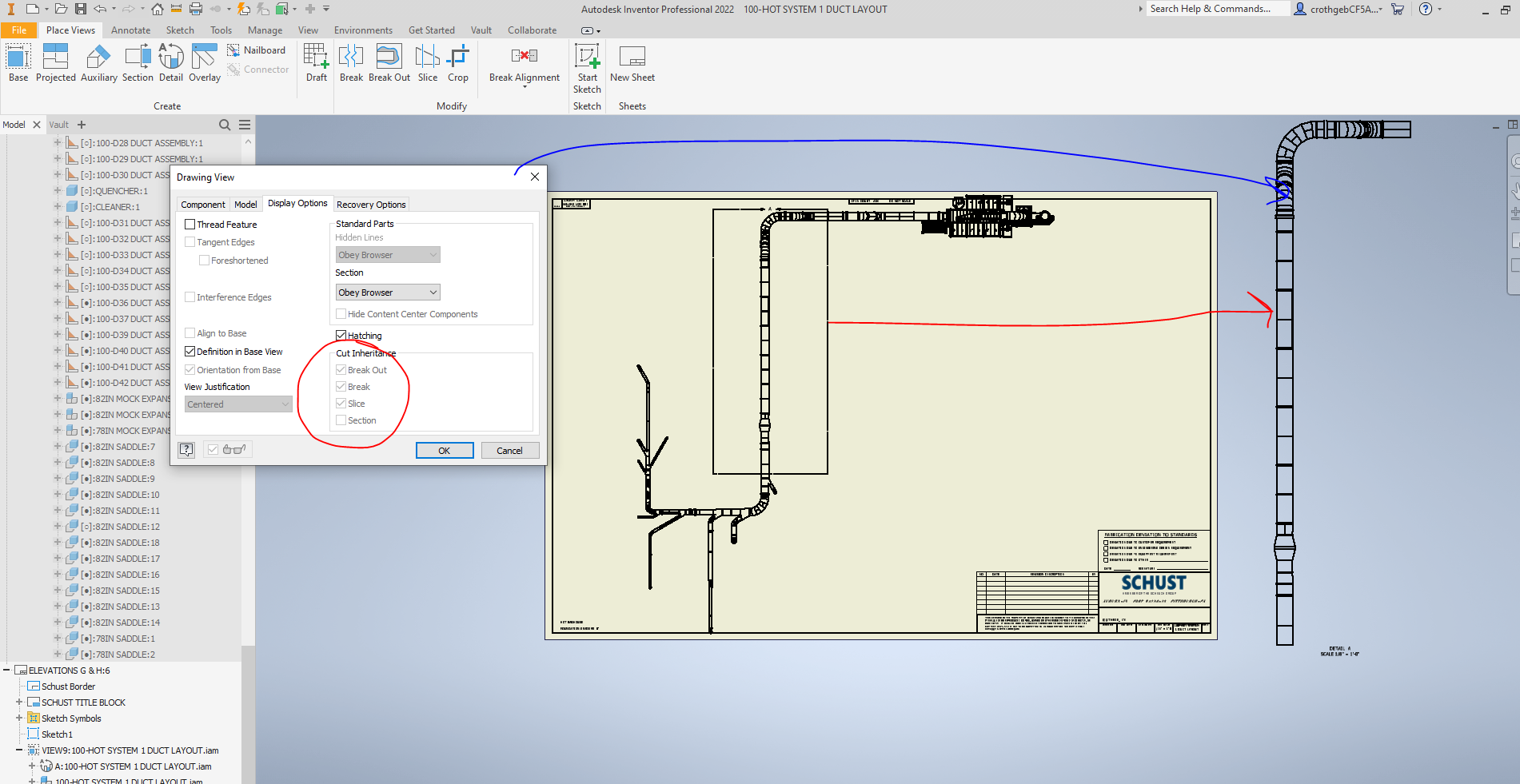This screenshot has height=784, width=1520.
Task: Click the OK button in Drawing View dialog
Action: click(444, 450)
